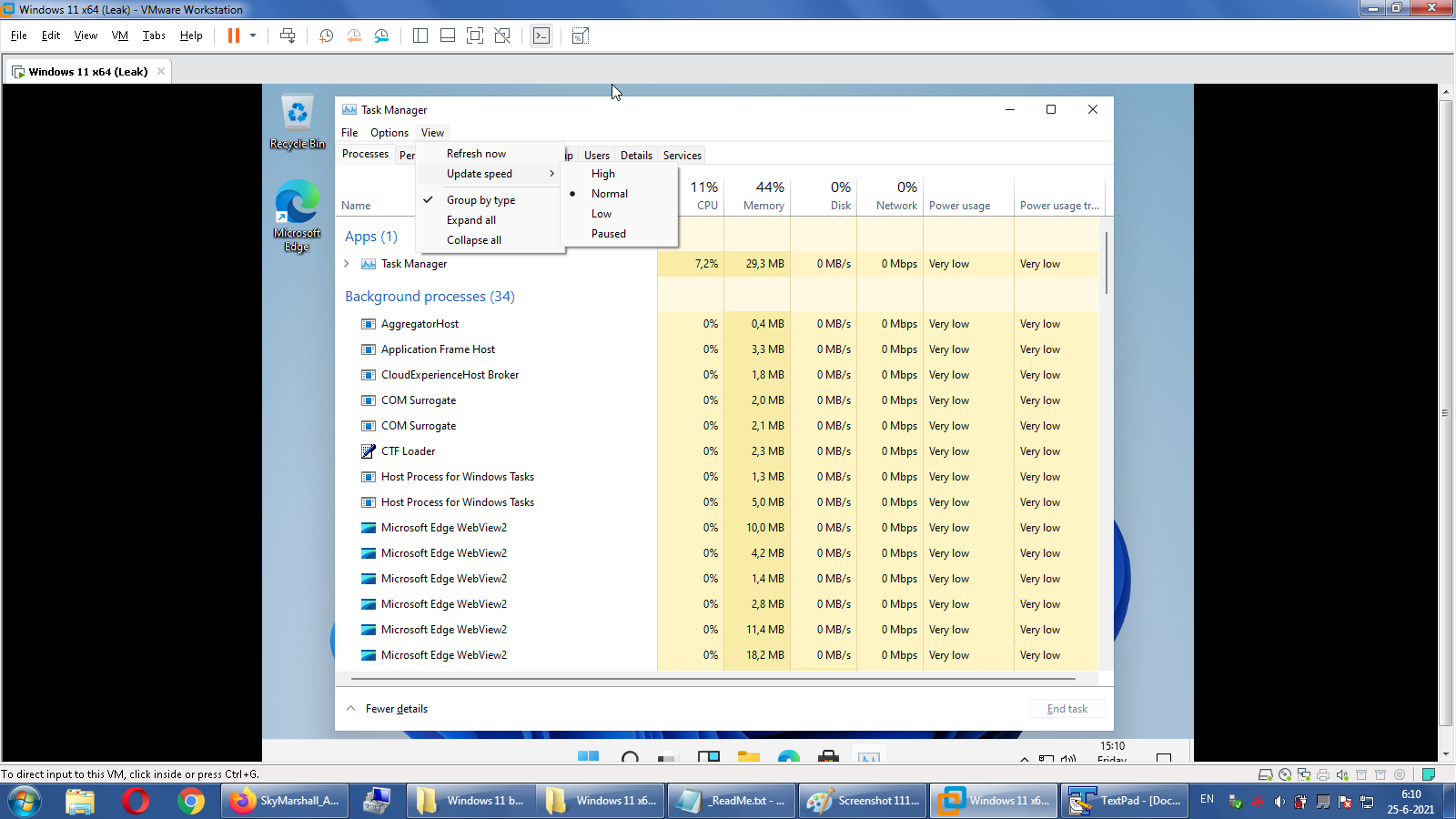The image size is (1456, 819).
Task: Click the console view toolbar icon
Action: tap(541, 35)
